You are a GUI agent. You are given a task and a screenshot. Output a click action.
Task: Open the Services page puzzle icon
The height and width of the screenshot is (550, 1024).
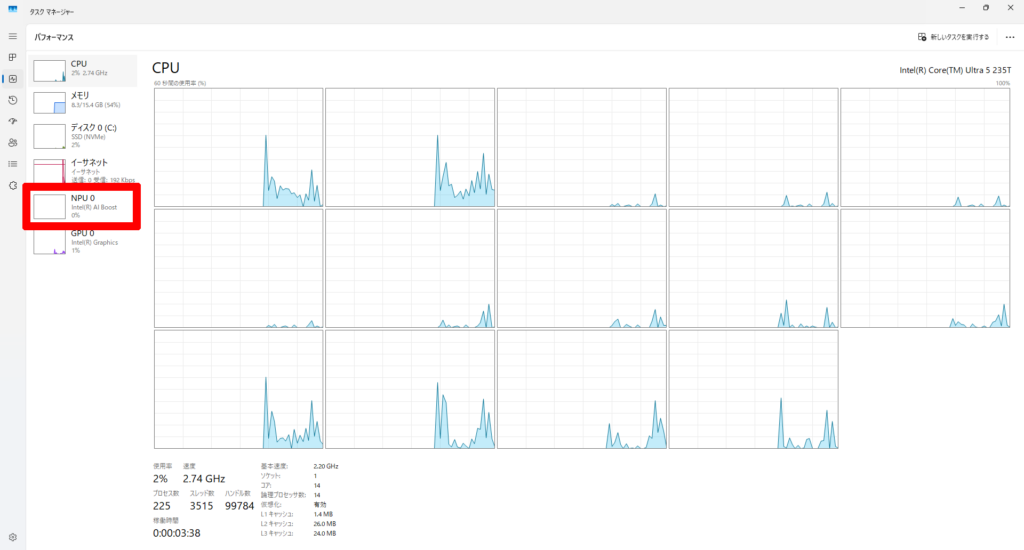tap(13, 185)
